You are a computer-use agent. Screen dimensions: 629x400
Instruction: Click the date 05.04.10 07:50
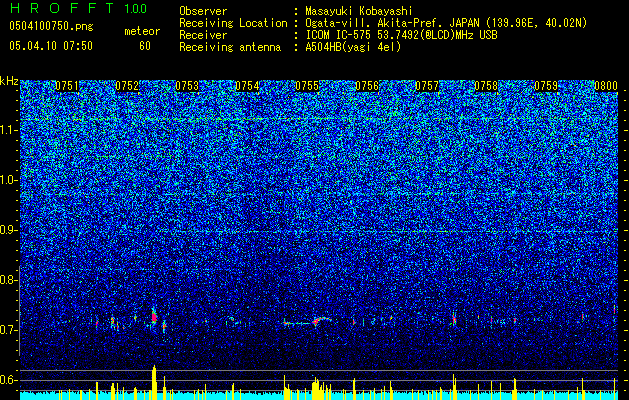point(51,45)
